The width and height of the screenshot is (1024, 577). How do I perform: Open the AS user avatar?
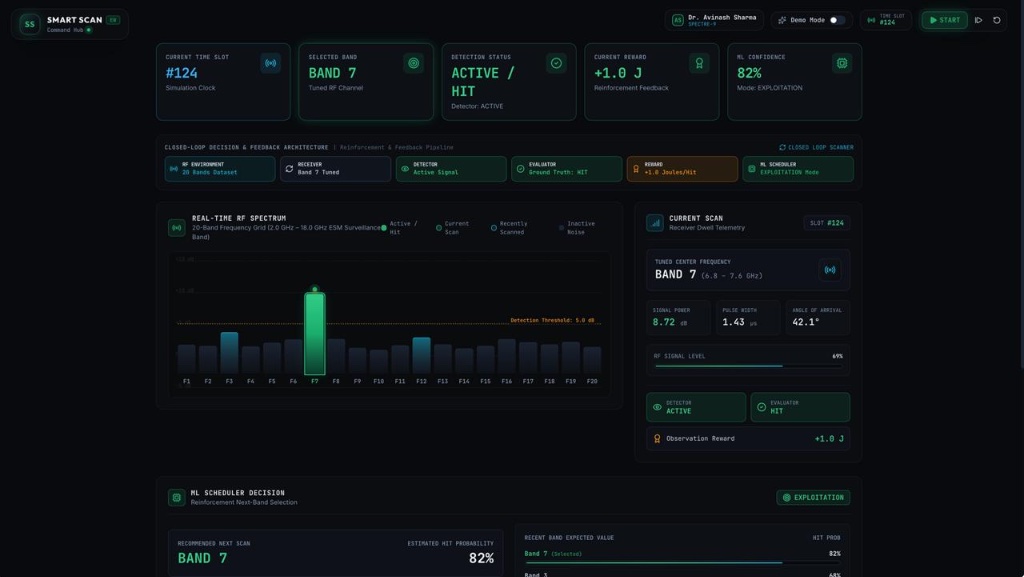(678, 20)
